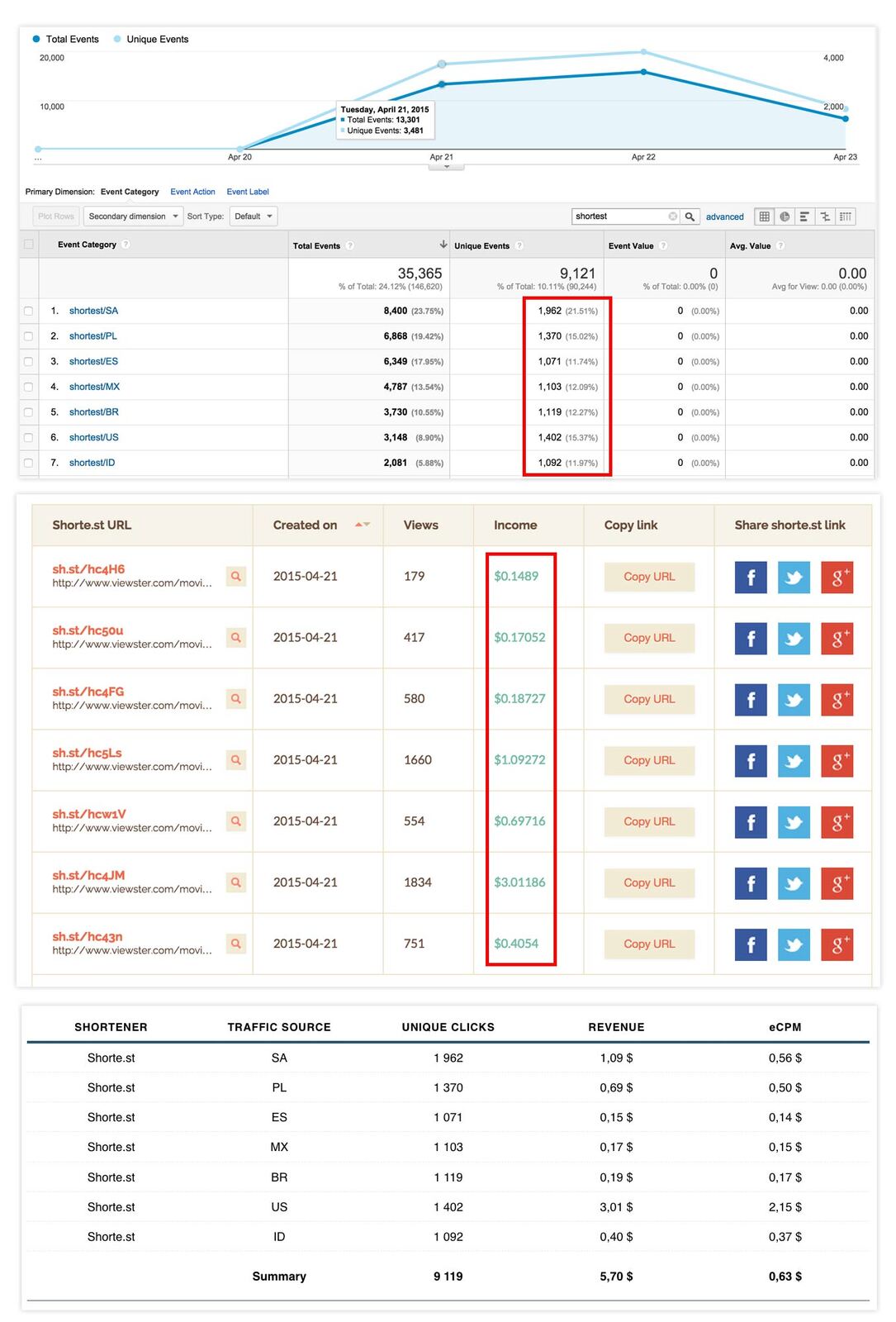Screen dimensions: 896x1322
Task: Share sh.st/hc50u link on Twitter
Action: (794, 638)
